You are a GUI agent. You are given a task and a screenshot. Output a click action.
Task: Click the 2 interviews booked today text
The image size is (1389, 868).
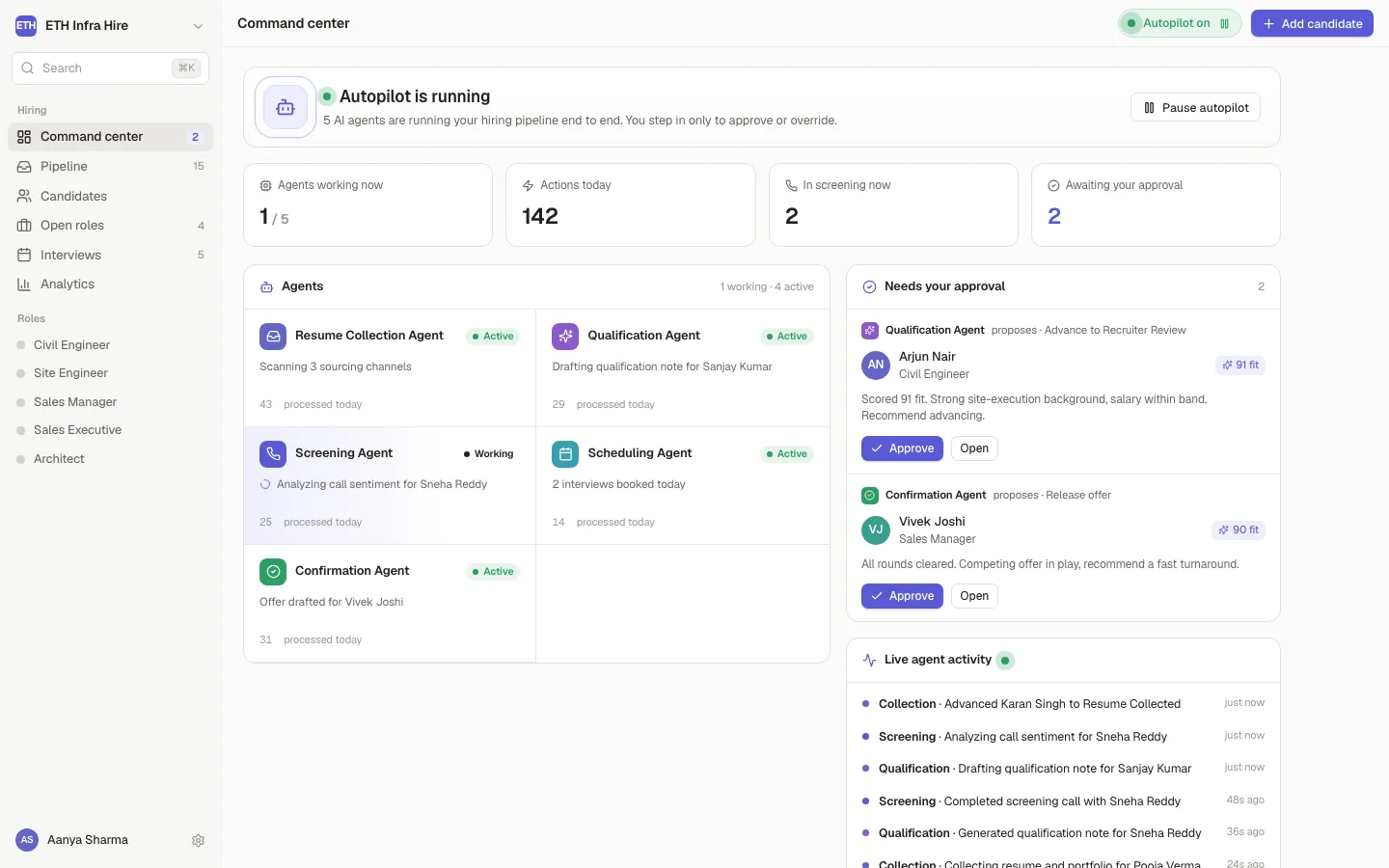[618, 484]
